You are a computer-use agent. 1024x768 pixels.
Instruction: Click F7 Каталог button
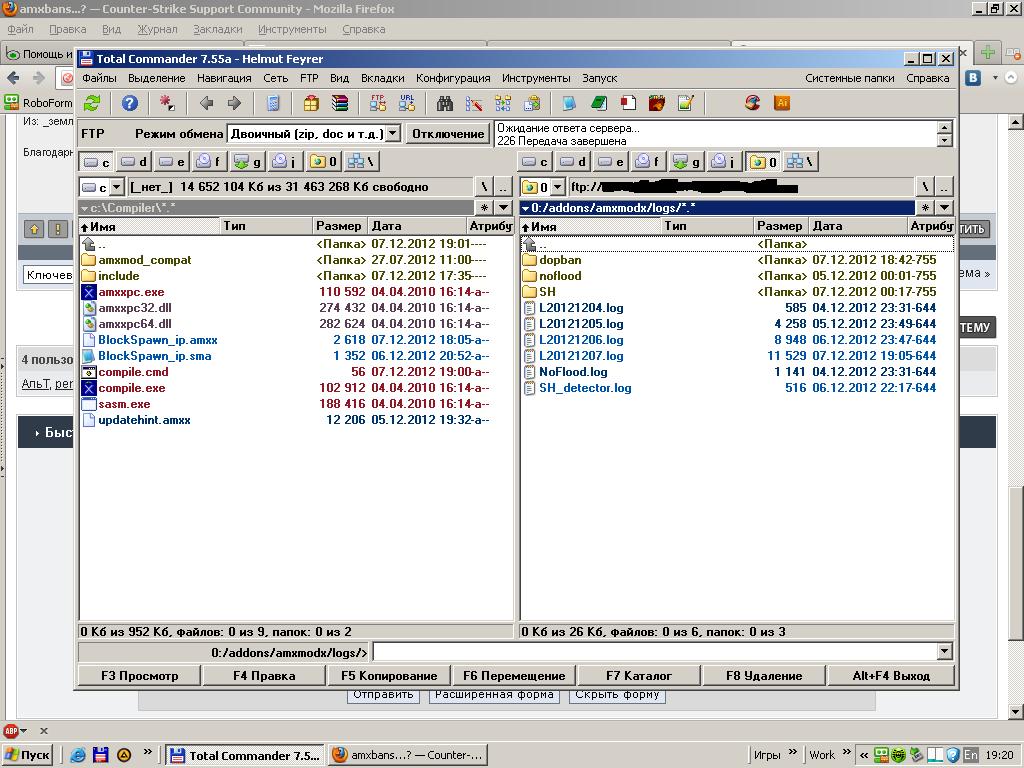tap(639, 676)
